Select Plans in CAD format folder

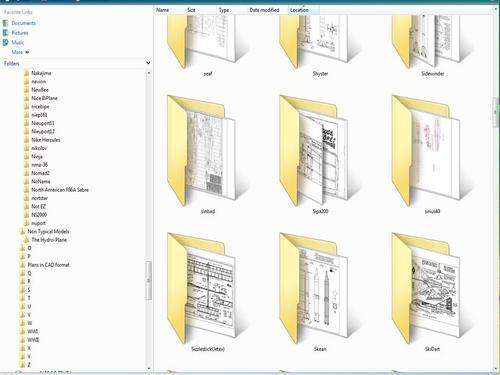[x=49, y=265]
